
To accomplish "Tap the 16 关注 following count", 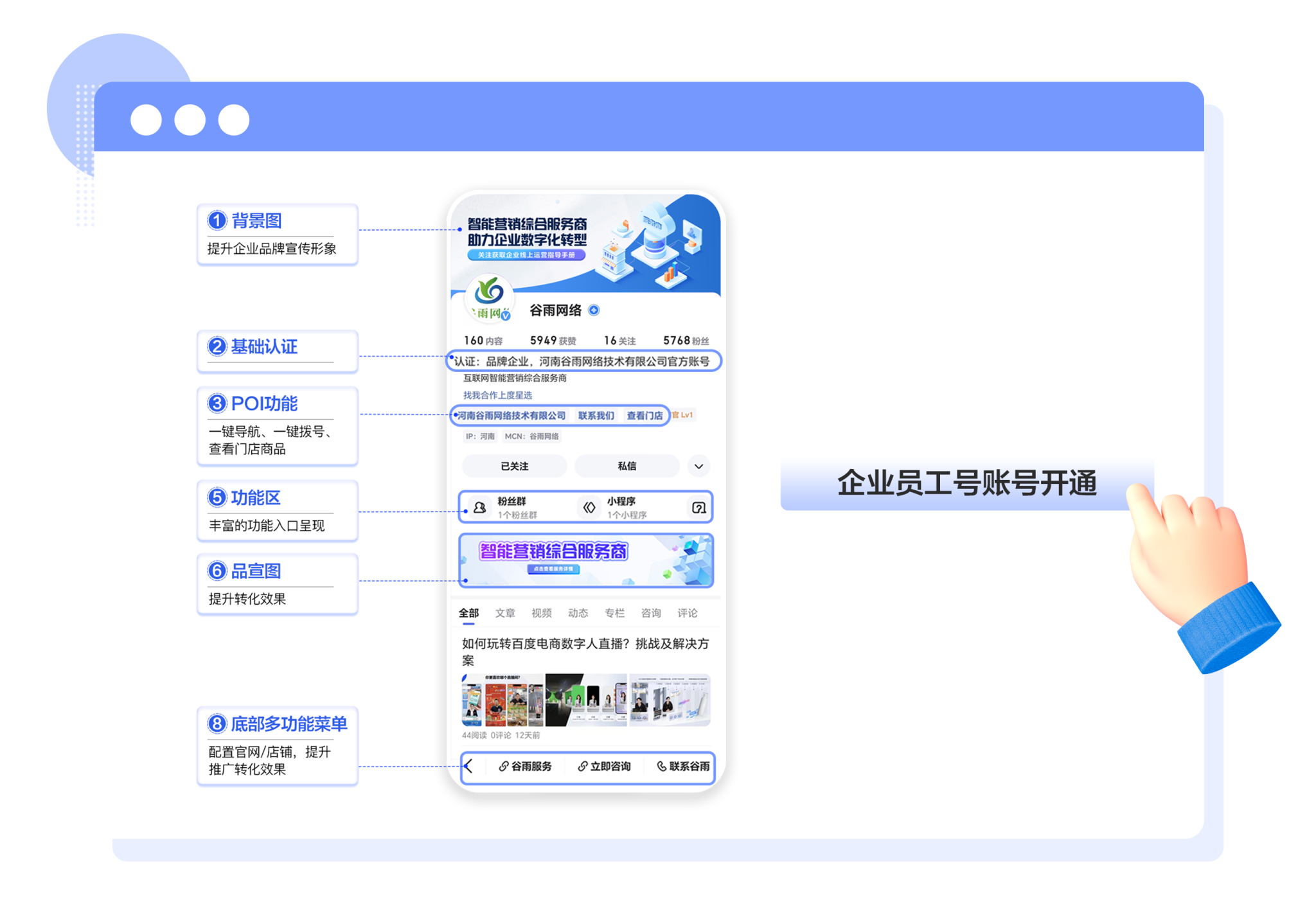I will click(x=619, y=341).
